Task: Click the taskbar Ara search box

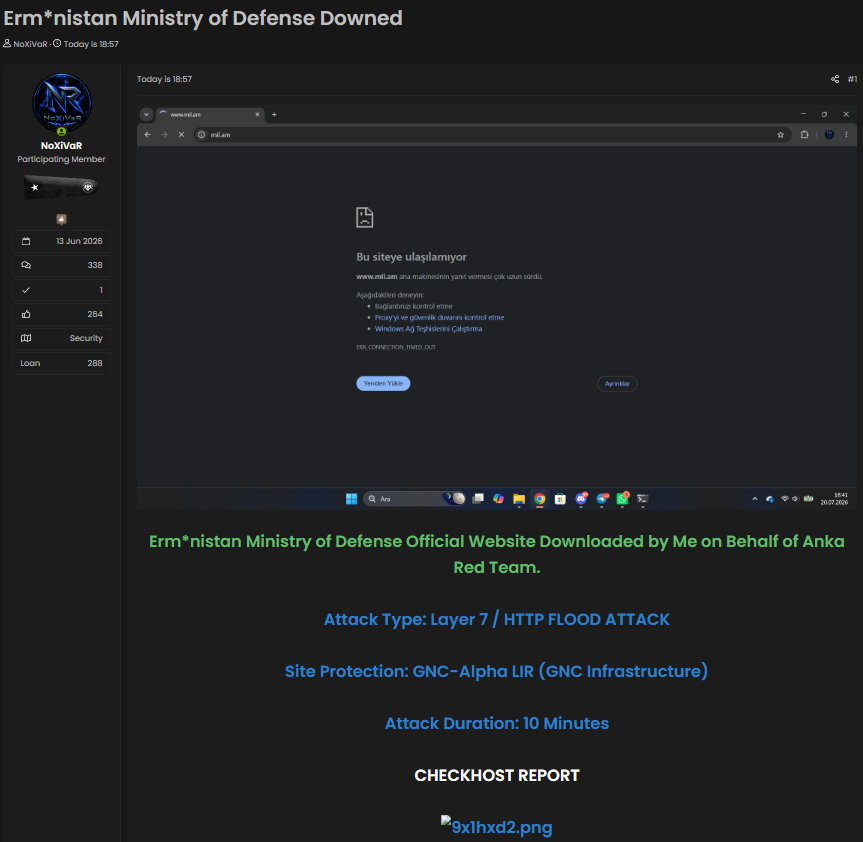Action: pyautogui.click(x=414, y=499)
